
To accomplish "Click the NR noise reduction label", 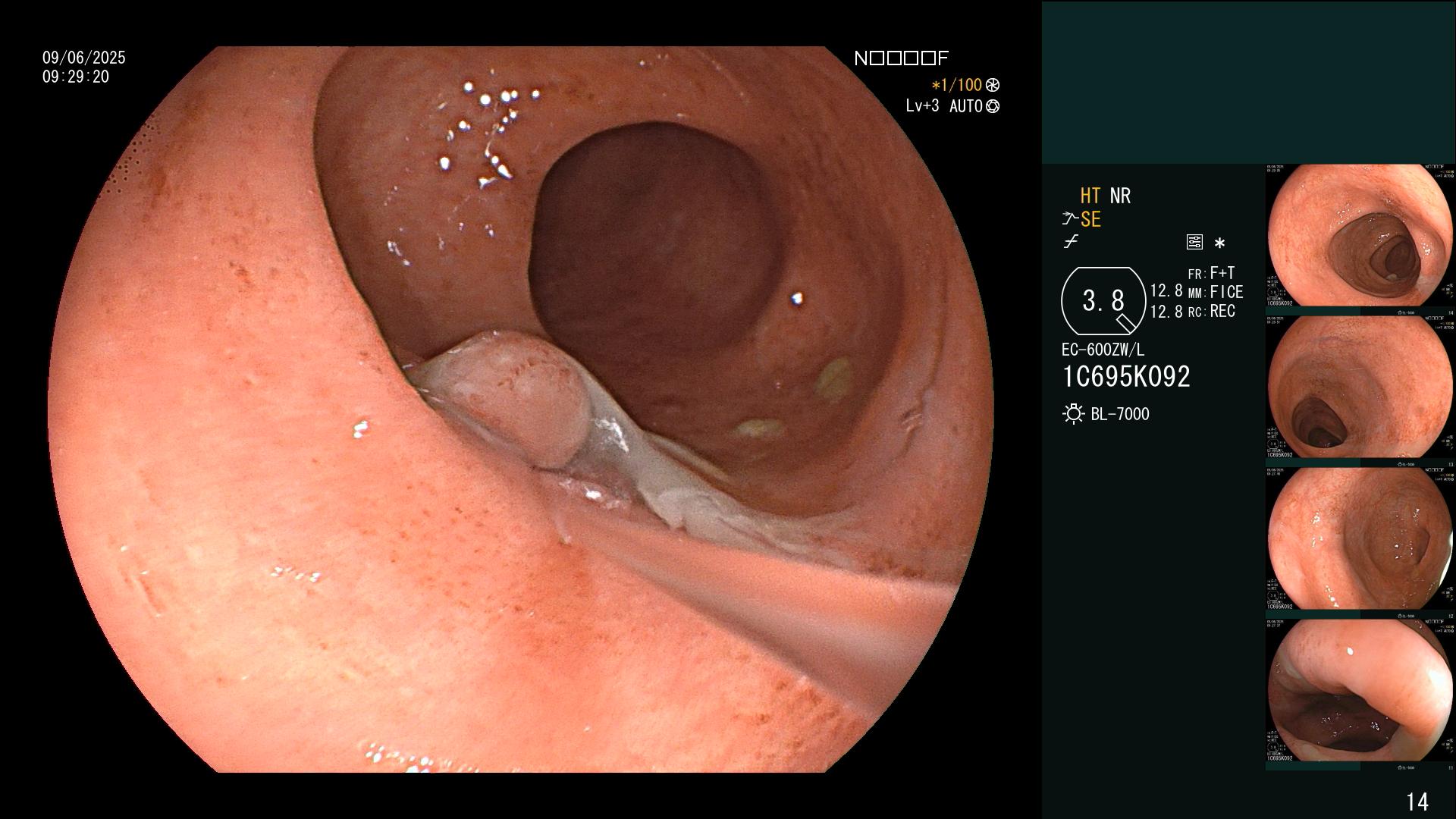I will tap(1120, 196).
